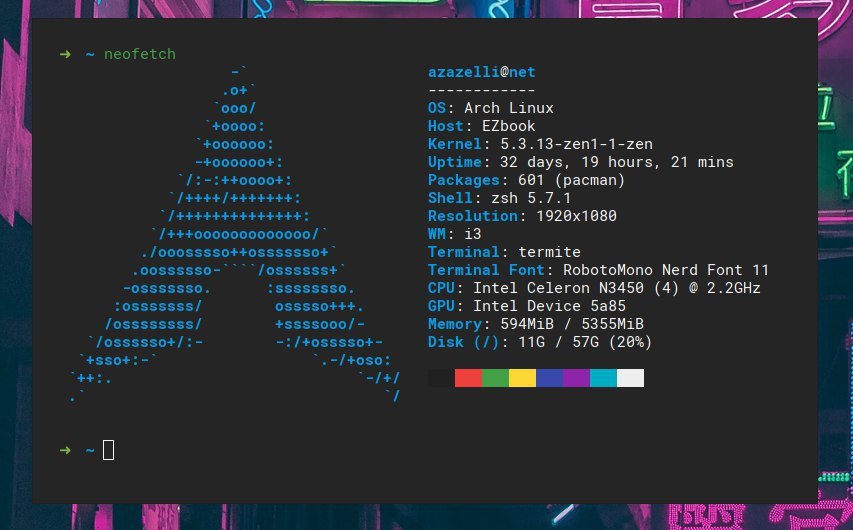Click the Disk '11G / 57G (20%)' value

pos(585,341)
